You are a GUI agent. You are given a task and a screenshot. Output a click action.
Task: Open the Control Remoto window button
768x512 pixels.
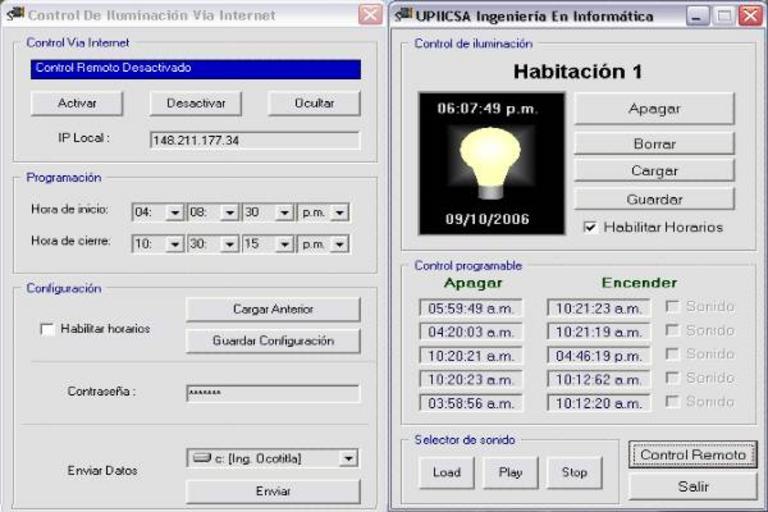[692, 455]
